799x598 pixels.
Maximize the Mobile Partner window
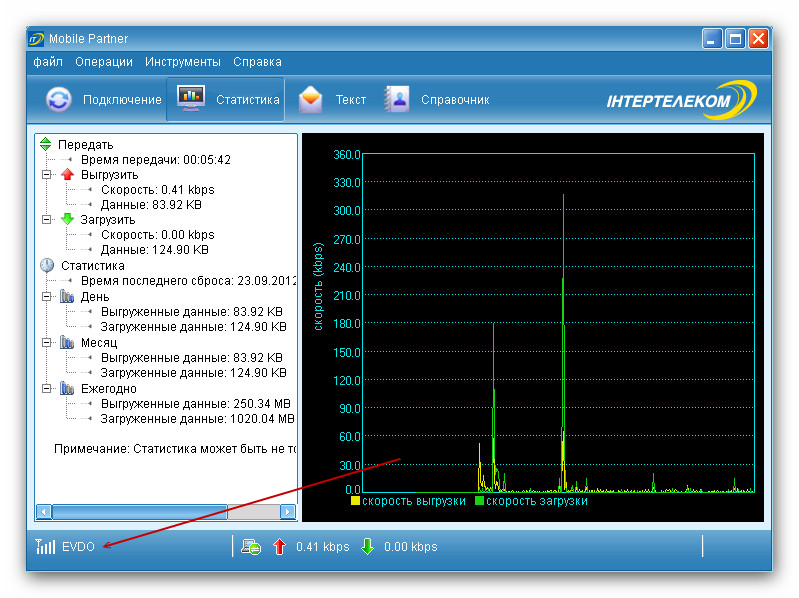click(735, 39)
